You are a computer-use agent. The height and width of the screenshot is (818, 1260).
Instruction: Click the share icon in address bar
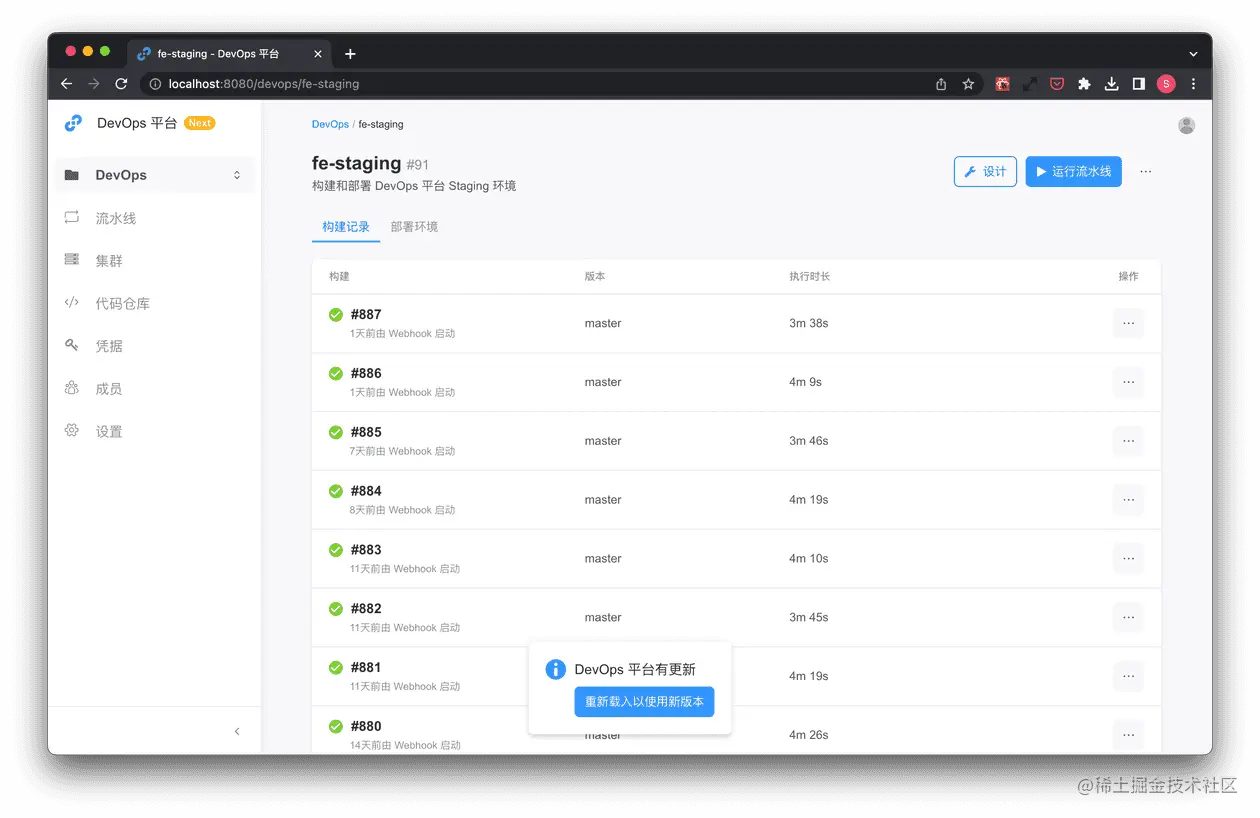(x=941, y=84)
